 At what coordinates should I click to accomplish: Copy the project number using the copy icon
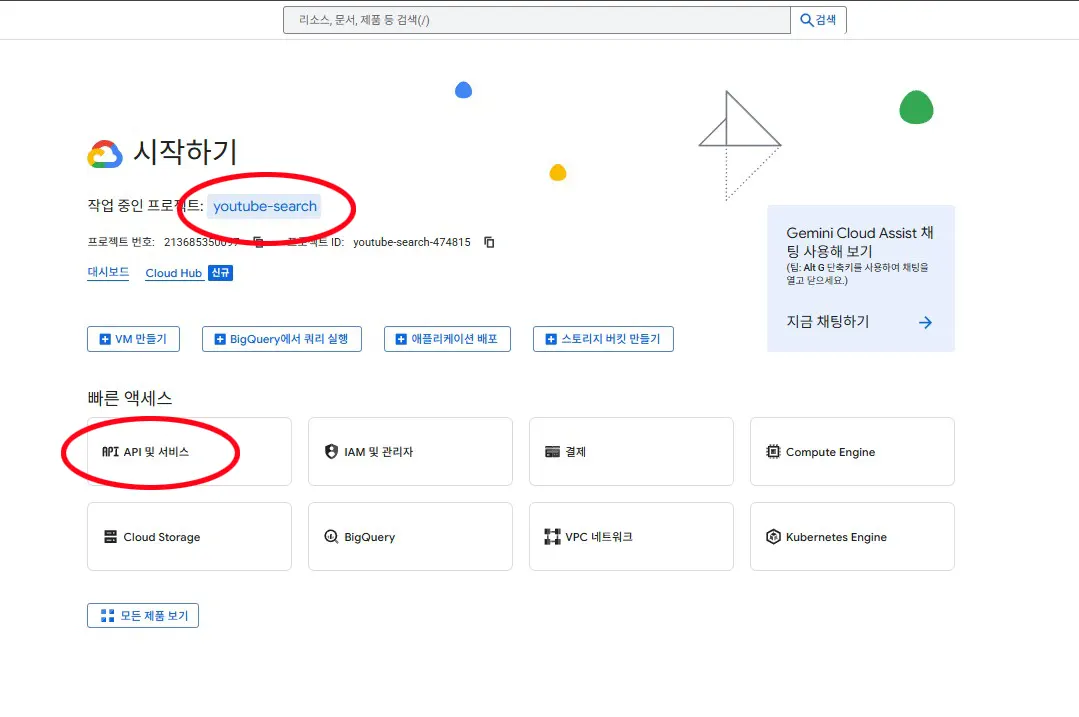coord(260,241)
